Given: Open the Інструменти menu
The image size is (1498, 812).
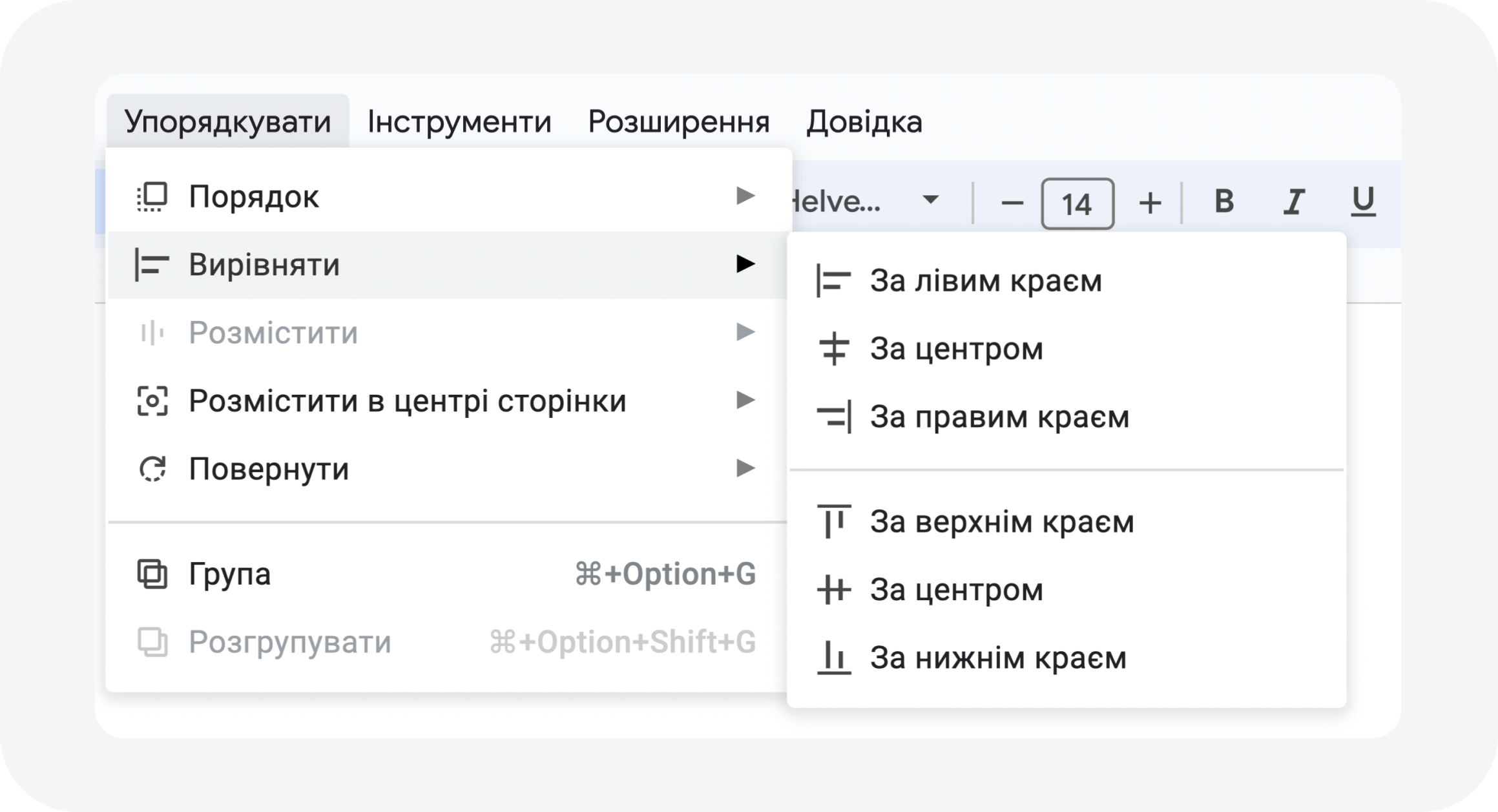Looking at the screenshot, I should click(459, 121).
